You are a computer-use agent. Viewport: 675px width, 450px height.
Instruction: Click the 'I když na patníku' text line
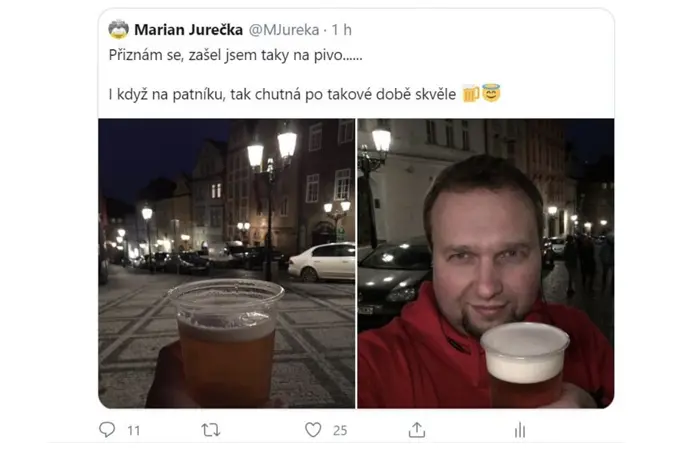point(282,94)
